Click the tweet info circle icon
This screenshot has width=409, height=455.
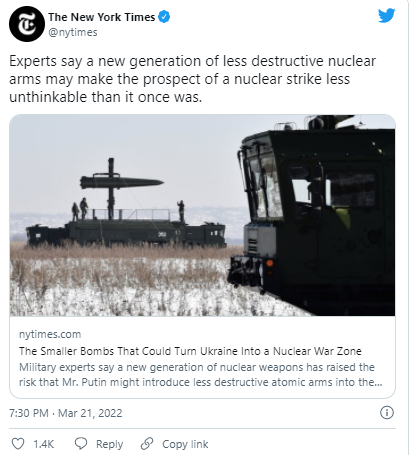[x=387, y=413]
